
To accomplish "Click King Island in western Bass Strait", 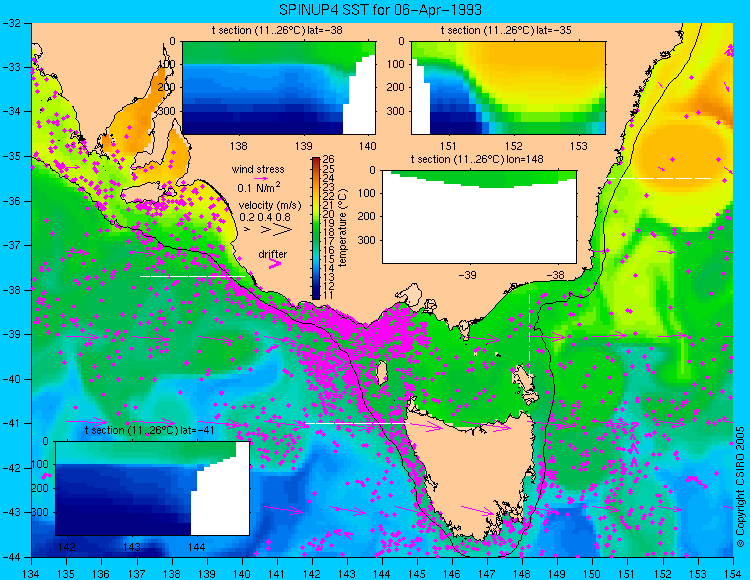I will coord(382,373).
